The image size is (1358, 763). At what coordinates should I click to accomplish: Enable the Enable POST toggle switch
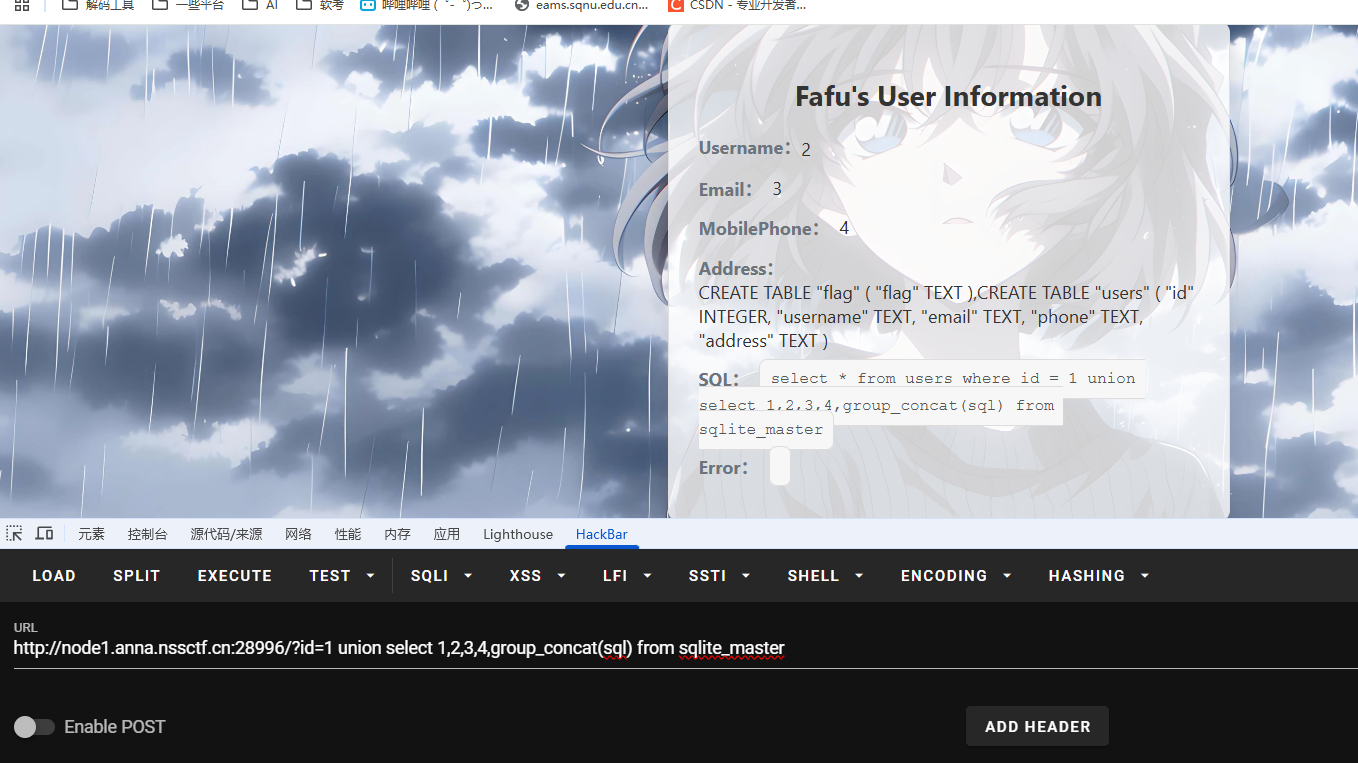click(35, 727)
